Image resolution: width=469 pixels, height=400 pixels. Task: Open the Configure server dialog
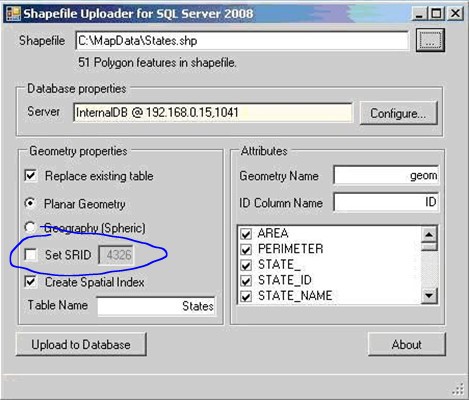pos(398,113)
